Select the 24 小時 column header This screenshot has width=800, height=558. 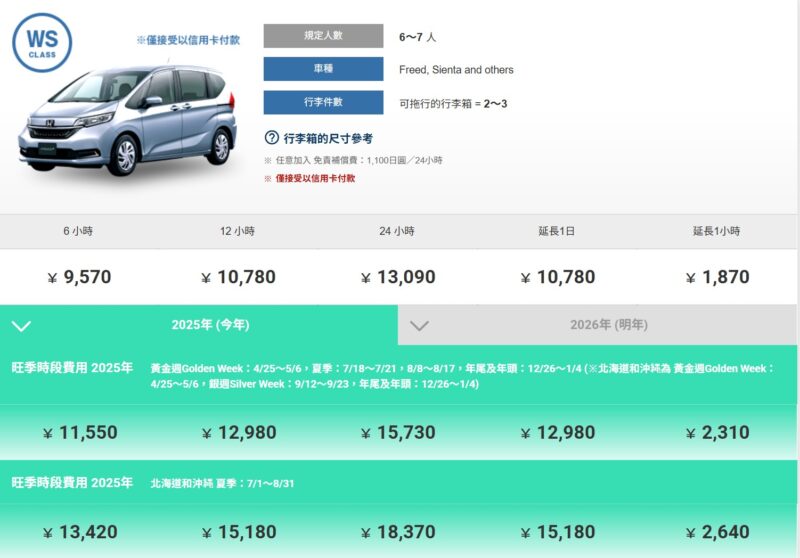(x=397, y=231)
